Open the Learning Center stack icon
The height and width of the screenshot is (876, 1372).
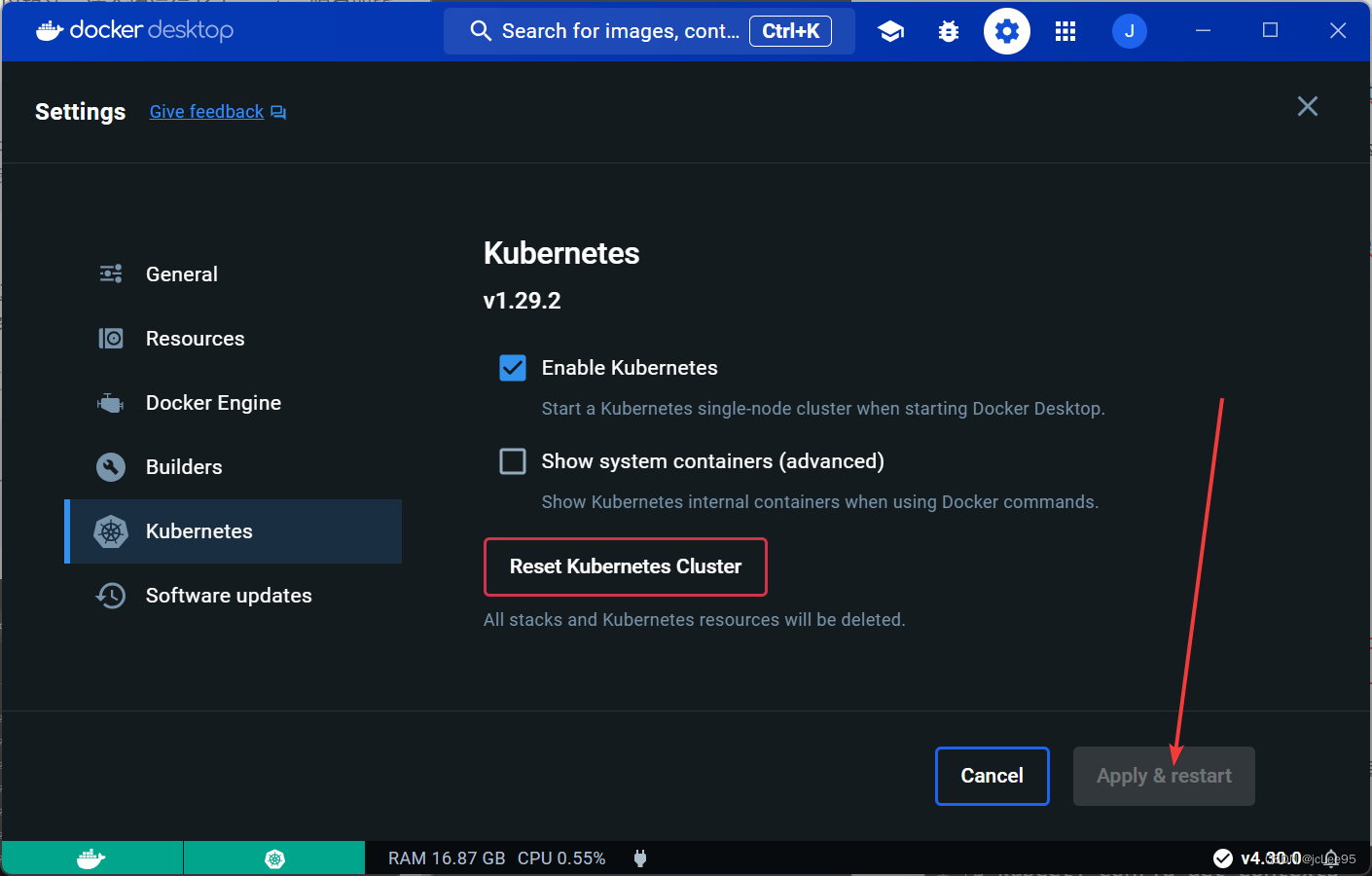(x=890, y=30)
